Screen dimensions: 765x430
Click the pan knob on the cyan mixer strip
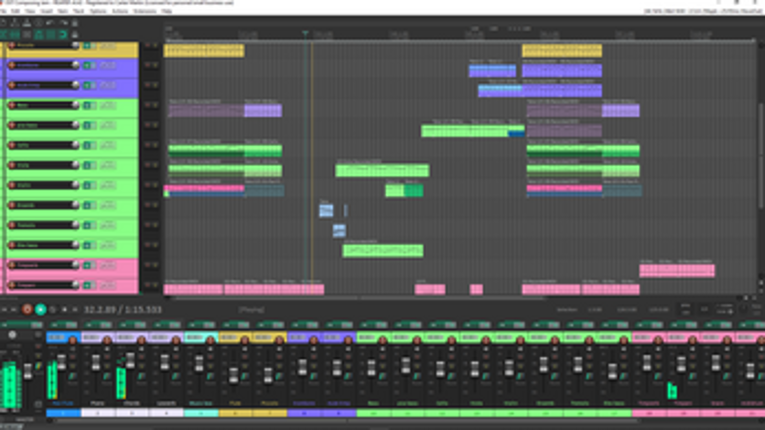[x=210, y=340]
